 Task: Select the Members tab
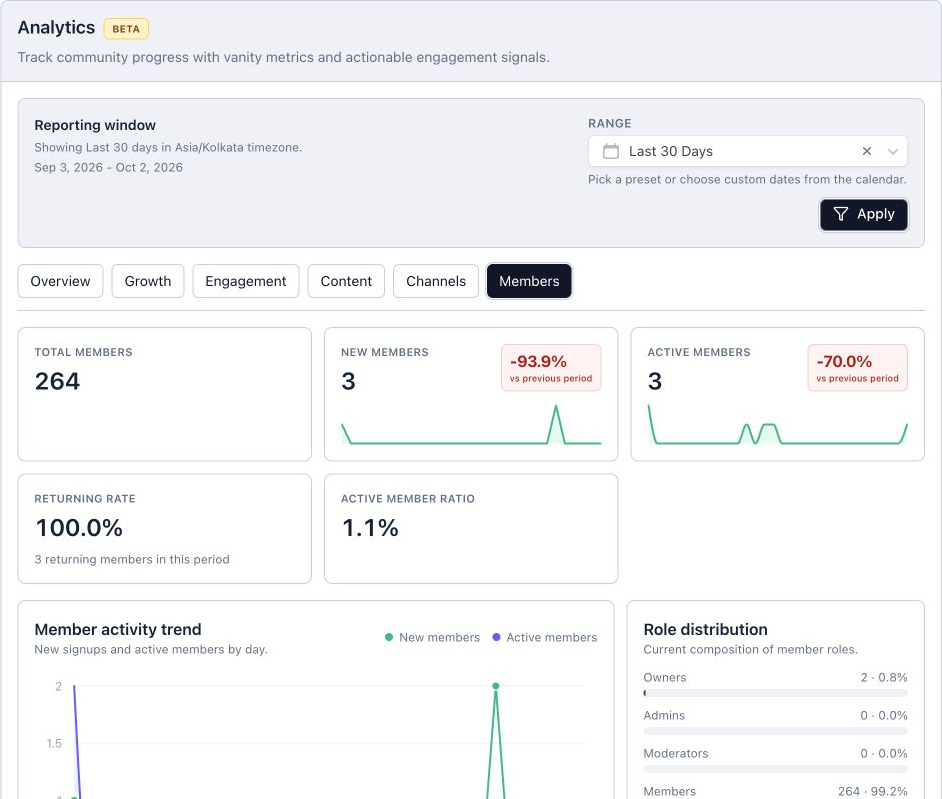(x=529, y=281)
